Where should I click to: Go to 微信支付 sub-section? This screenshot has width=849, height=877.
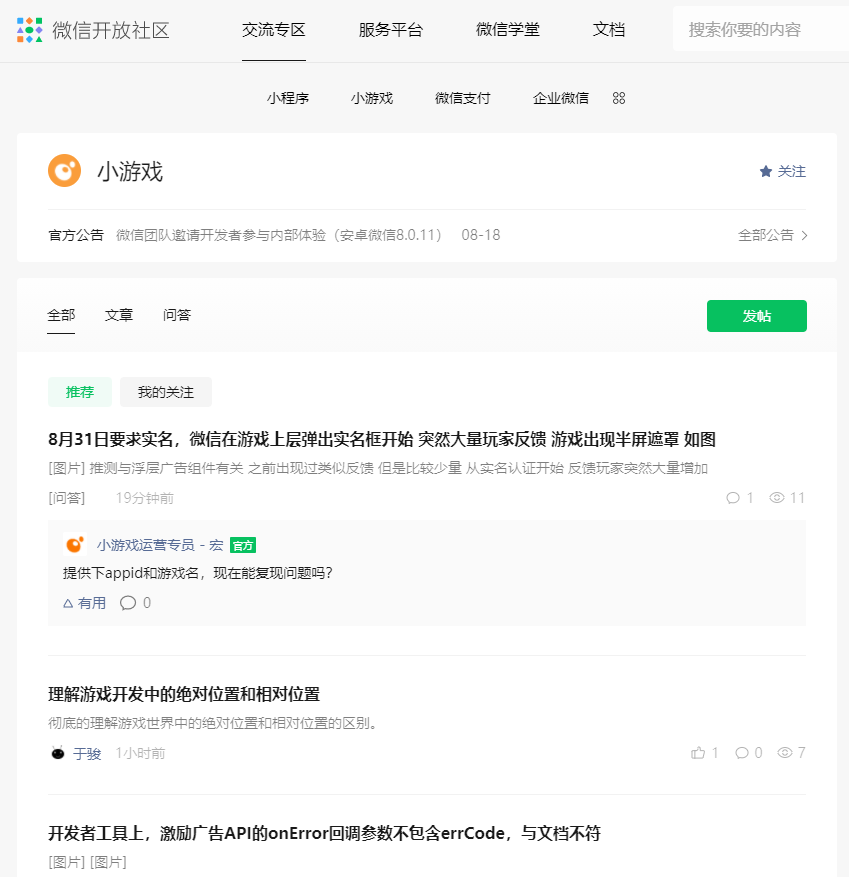pyautogui.click(x=463, y=98)
